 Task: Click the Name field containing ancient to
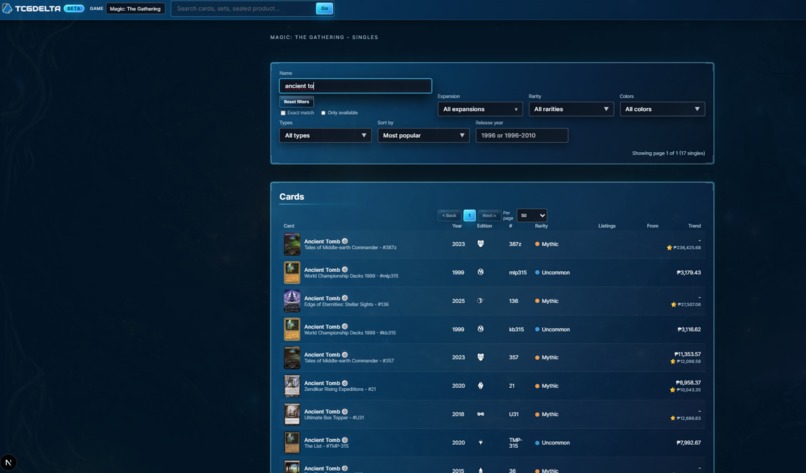click(x=355, y=86)
